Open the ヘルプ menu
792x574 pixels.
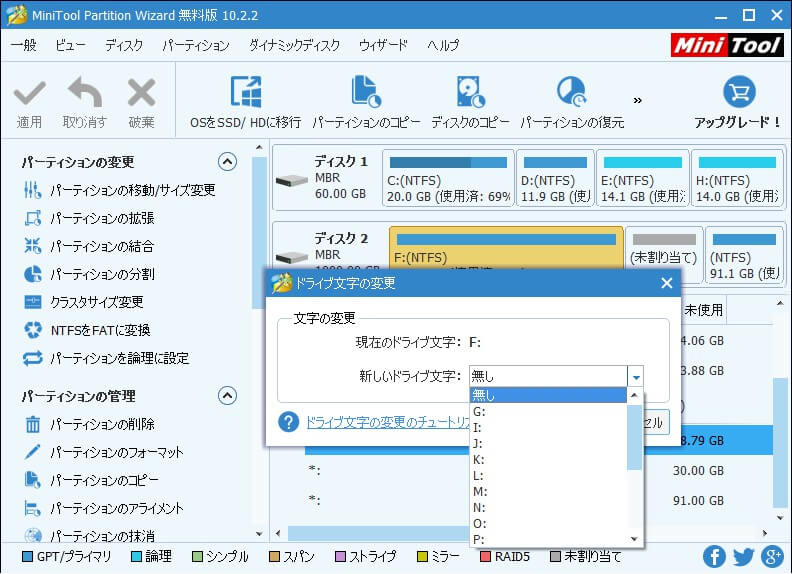(x=443, y=45)
